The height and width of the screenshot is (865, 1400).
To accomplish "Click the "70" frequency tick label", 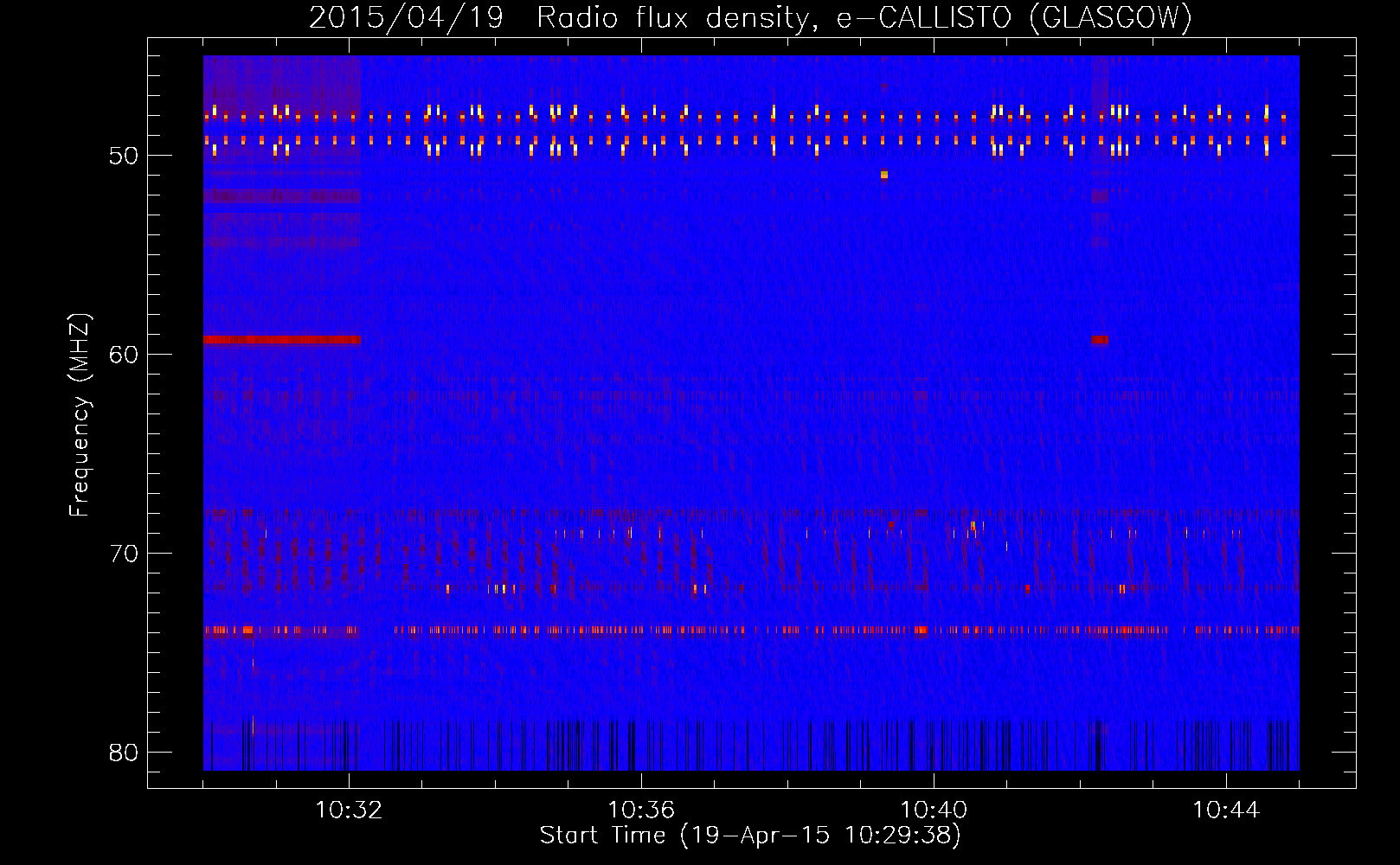I will [x=124, y=554].
